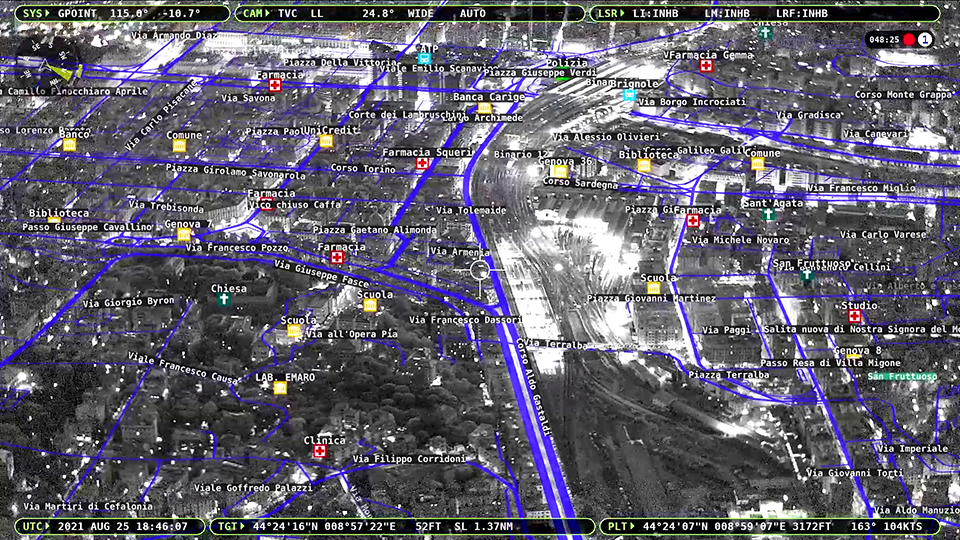Viewport: 960px width, 540px height.
Task: Expand the SYS status arrow
Action: pos(50,14)
